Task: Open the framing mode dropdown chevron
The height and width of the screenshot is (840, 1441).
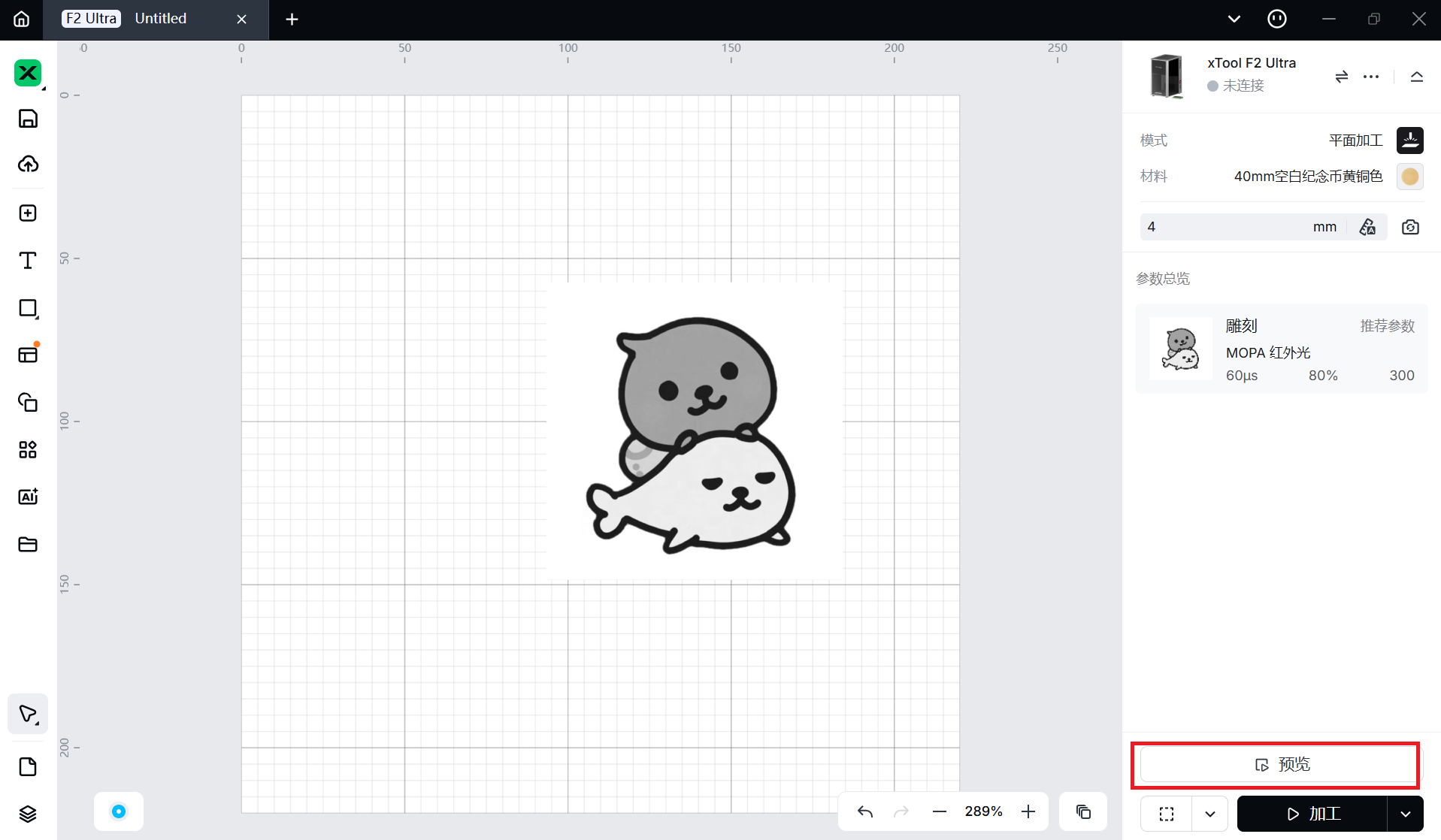Action: [1209, 814]
